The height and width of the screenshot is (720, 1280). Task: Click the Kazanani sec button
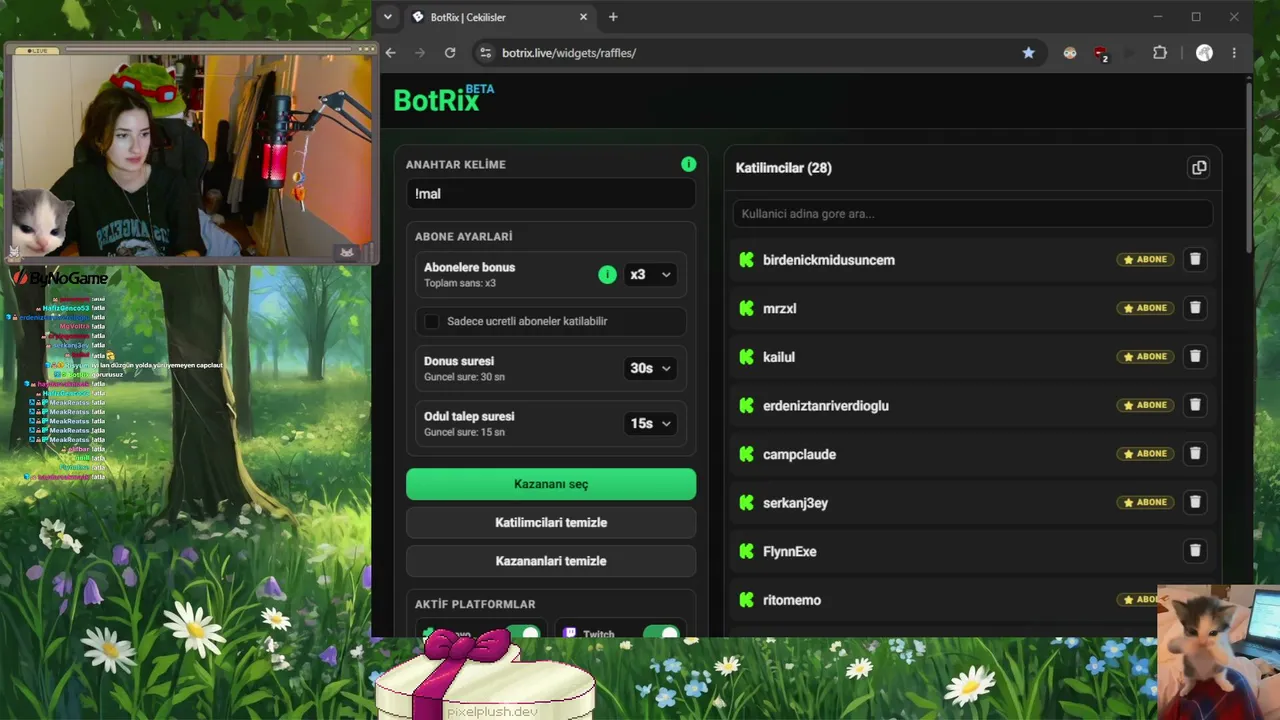point(551,484)
